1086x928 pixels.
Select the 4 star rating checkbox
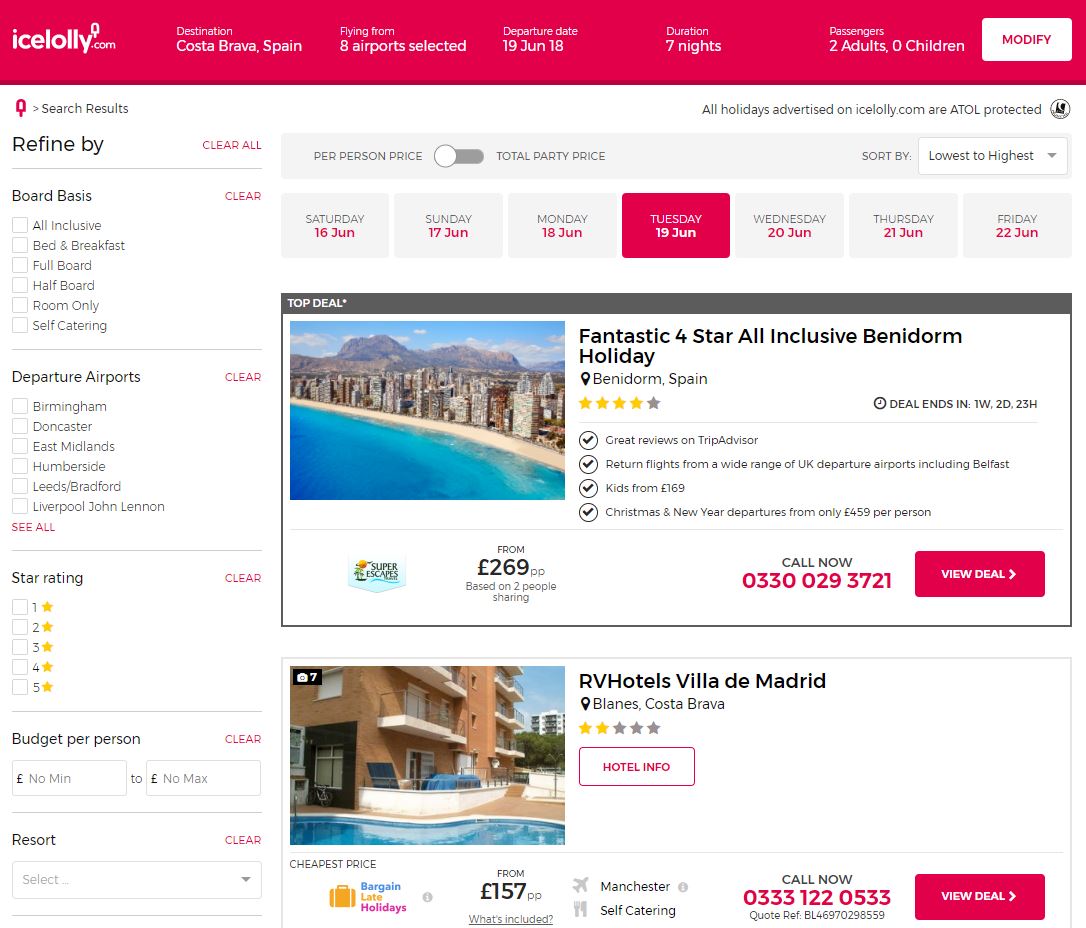pos(20,667)
